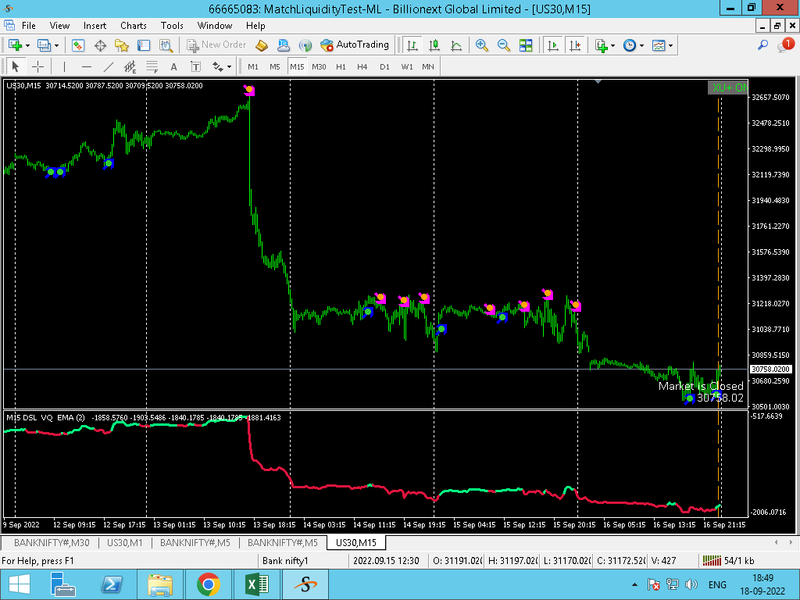The height and width of the screenshot is (600, 800).
Task: Click the Zoom In magnifier icon
Action: coord(481,45)
